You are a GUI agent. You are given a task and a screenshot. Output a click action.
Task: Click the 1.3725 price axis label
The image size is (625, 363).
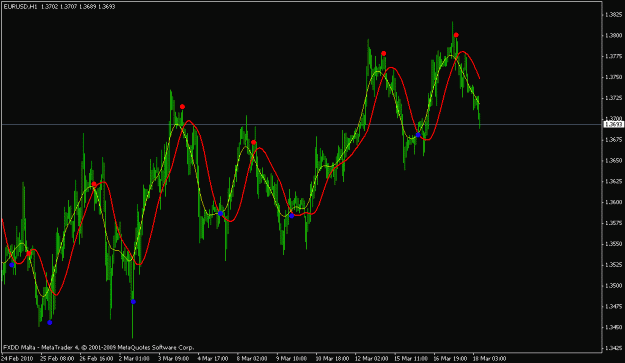(613, 98)
